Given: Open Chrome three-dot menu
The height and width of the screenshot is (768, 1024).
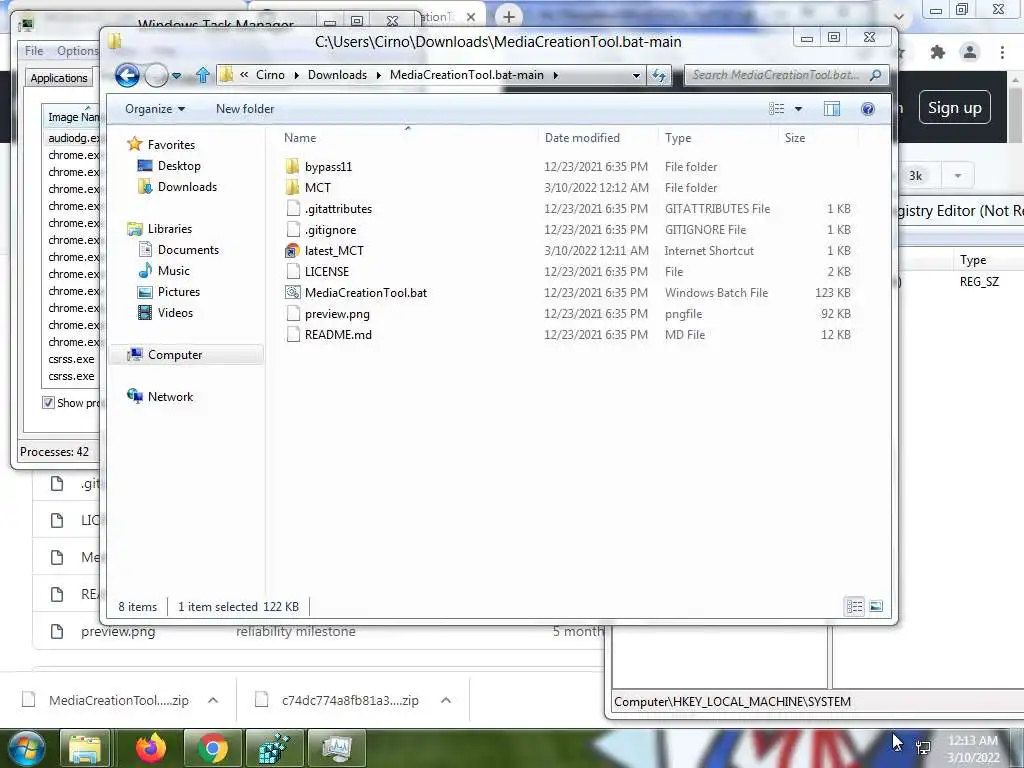Looking at the screenshot, I should pos(1002,52).
